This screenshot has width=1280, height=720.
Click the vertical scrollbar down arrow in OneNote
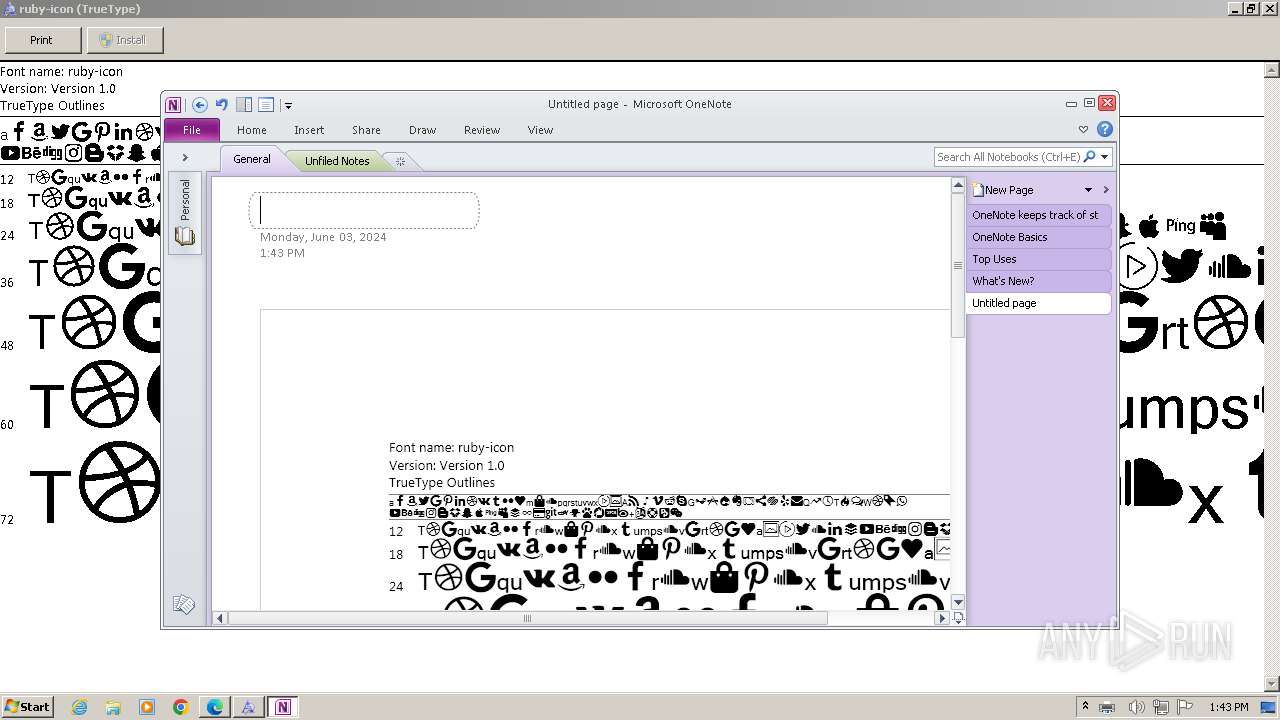pos(957,602)
